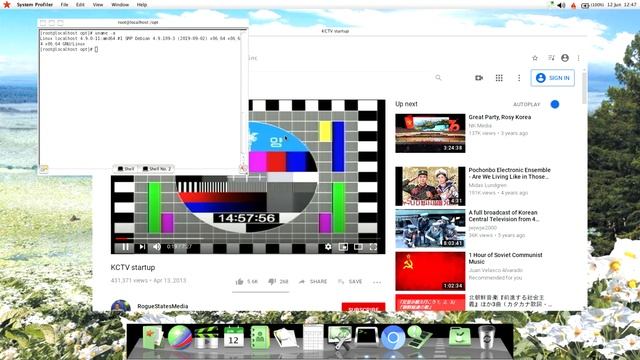Toggle the Autoplay switch
The width and height of the screenshot is (640, 360).
(x=554, y=104)
